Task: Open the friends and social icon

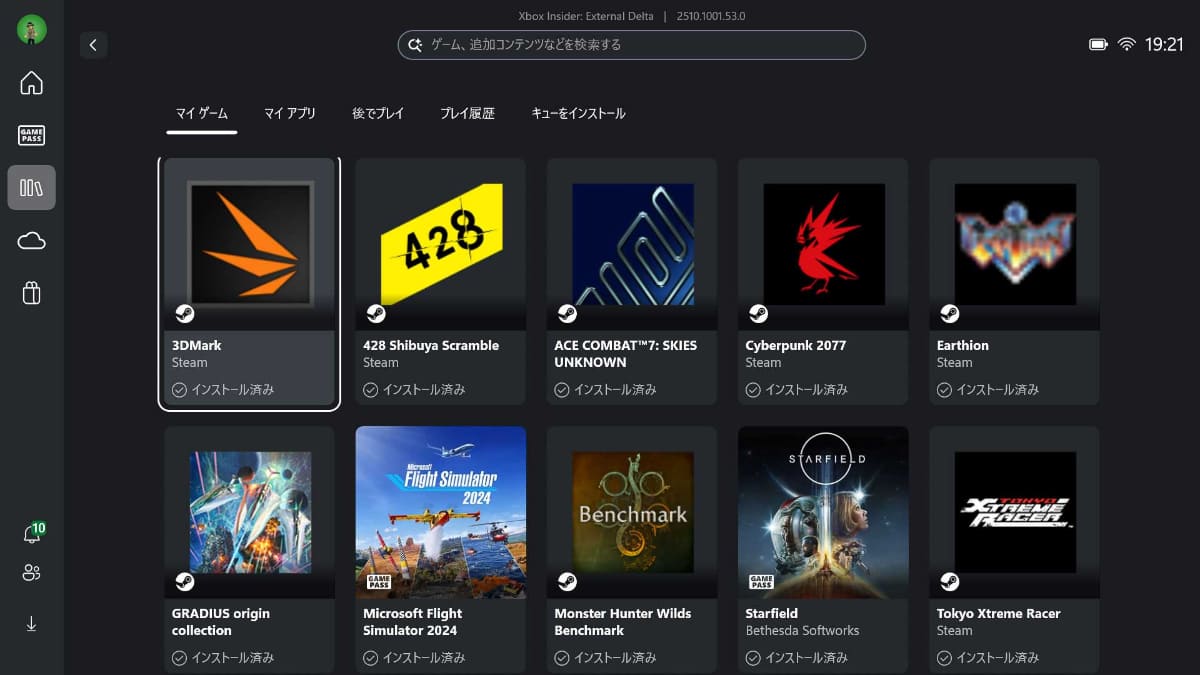Action: click(x=31, y=572)
